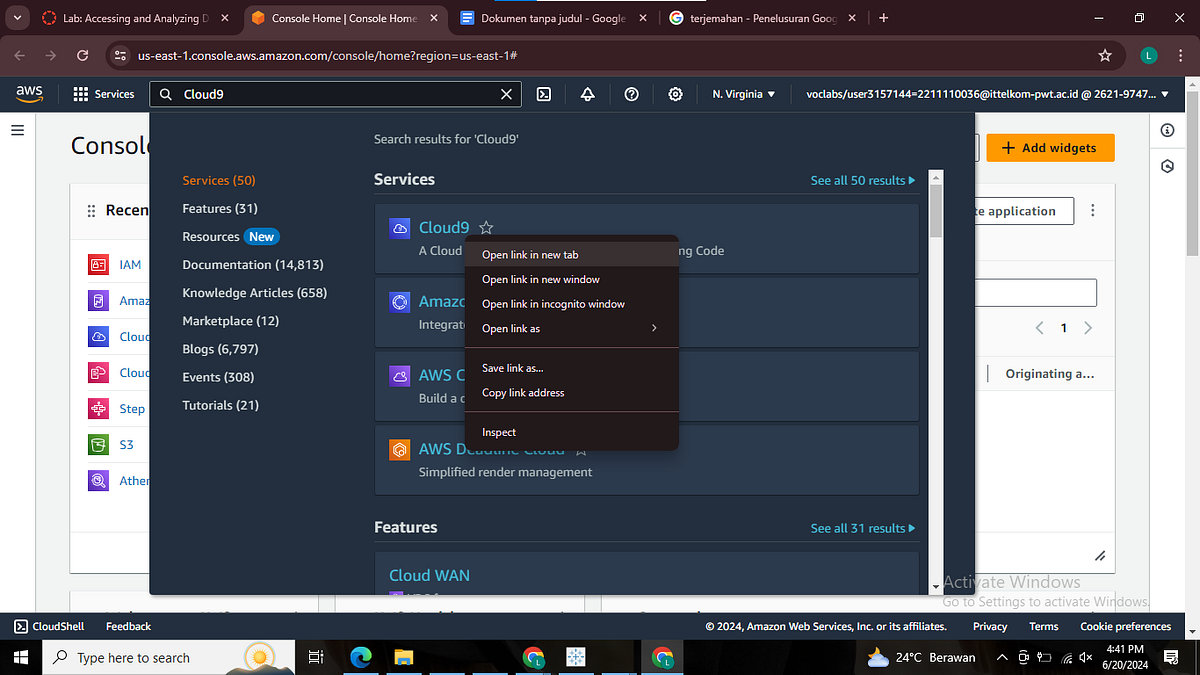Star the Cloud9 search result
Image resolution: width=1200 pixels, height=675 pixels.
[x=486, y=227]
